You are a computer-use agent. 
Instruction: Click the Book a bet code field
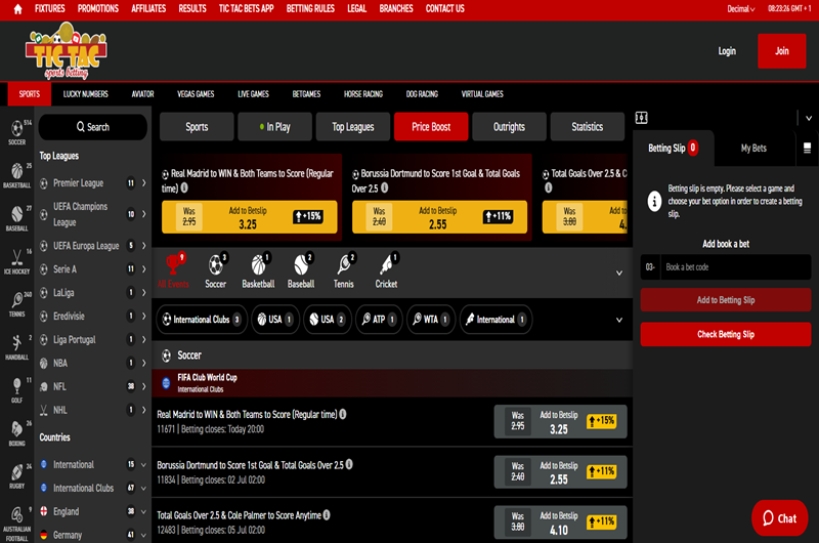pyautogui.click(x=735, y=267)
